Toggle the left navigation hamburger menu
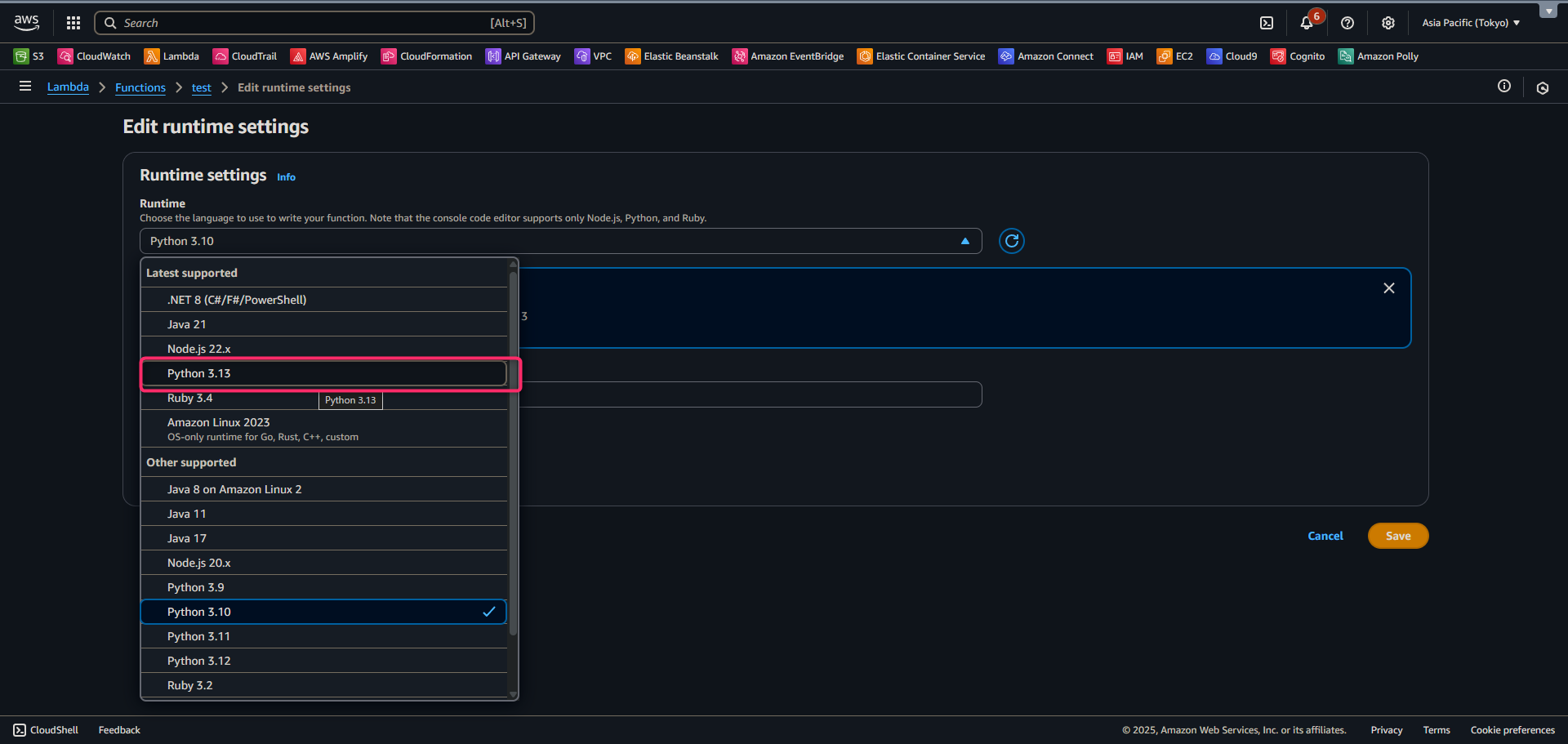1568x744 pixels. coord(25,87)
